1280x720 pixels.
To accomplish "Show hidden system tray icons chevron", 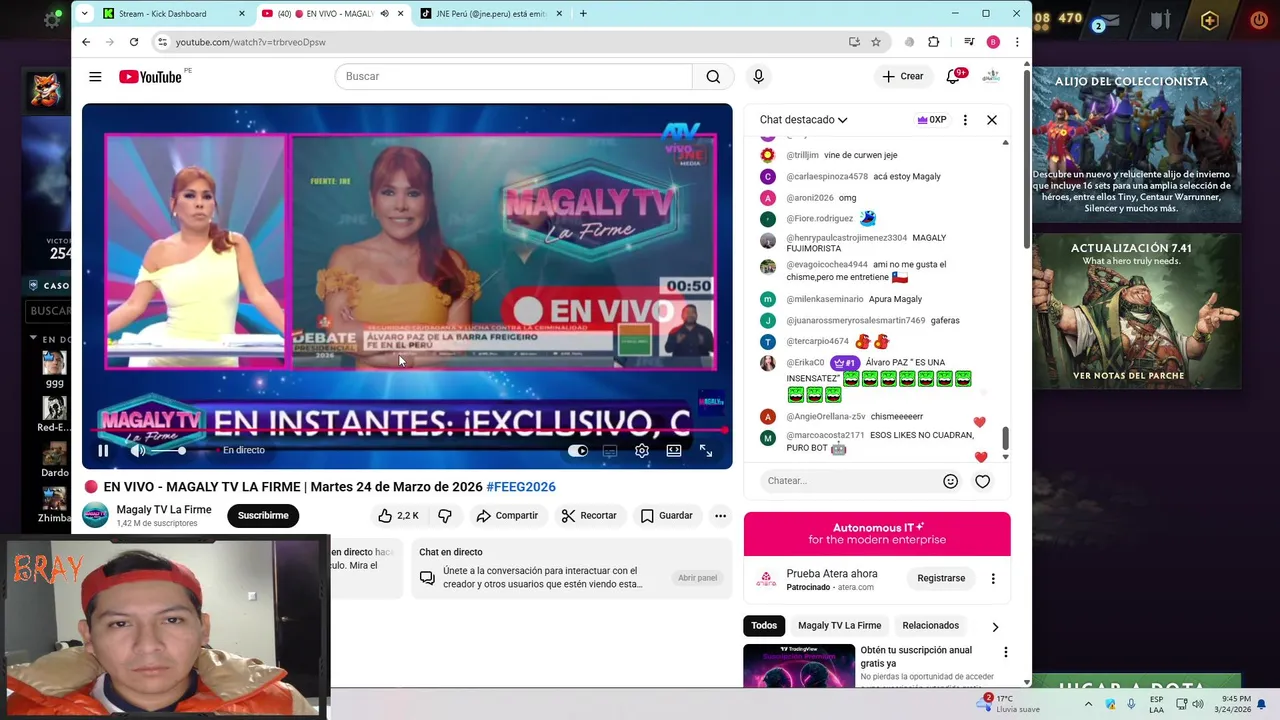I will [1088, 704].
